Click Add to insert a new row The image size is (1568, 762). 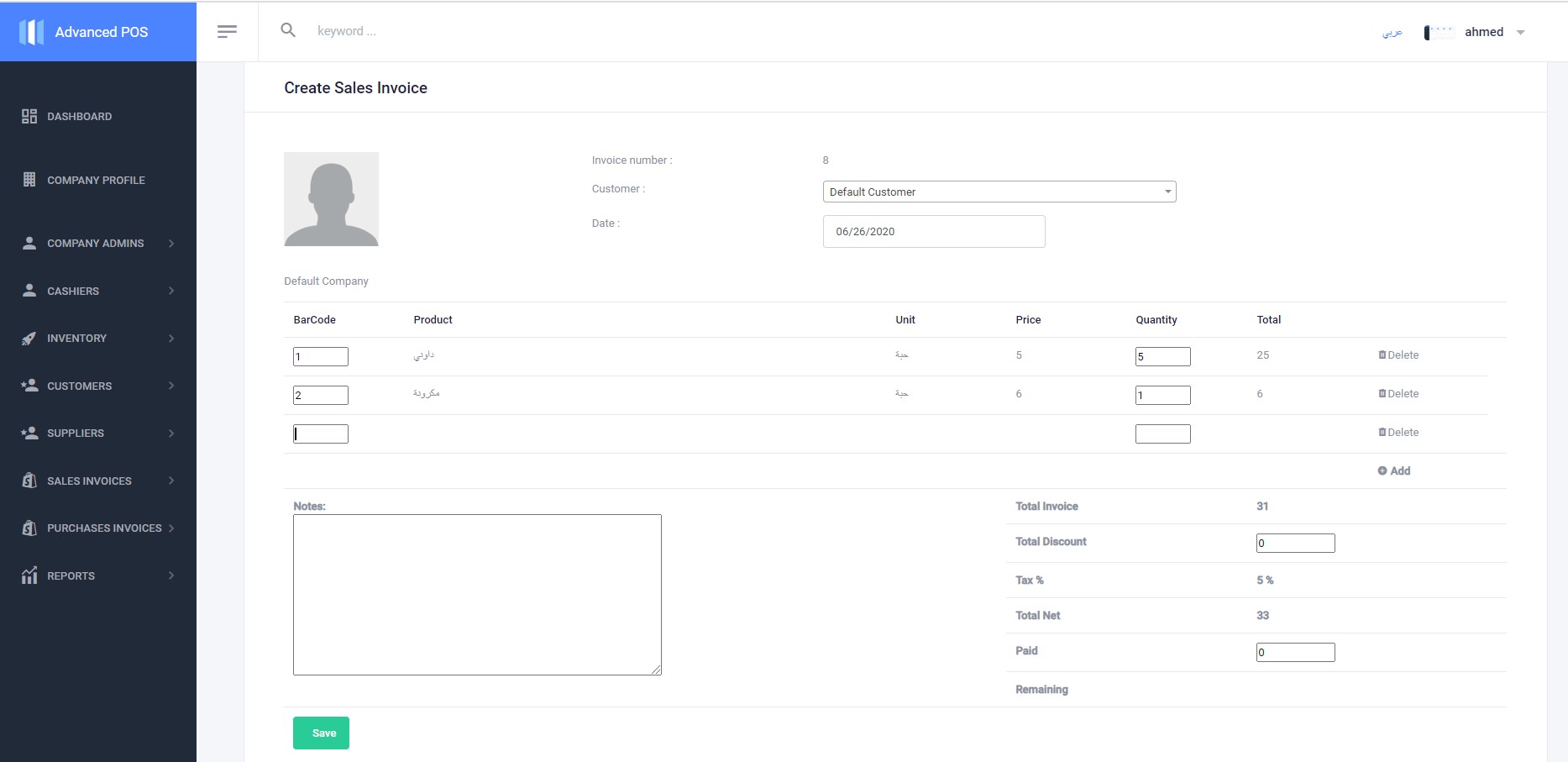tap(1394, 471)
